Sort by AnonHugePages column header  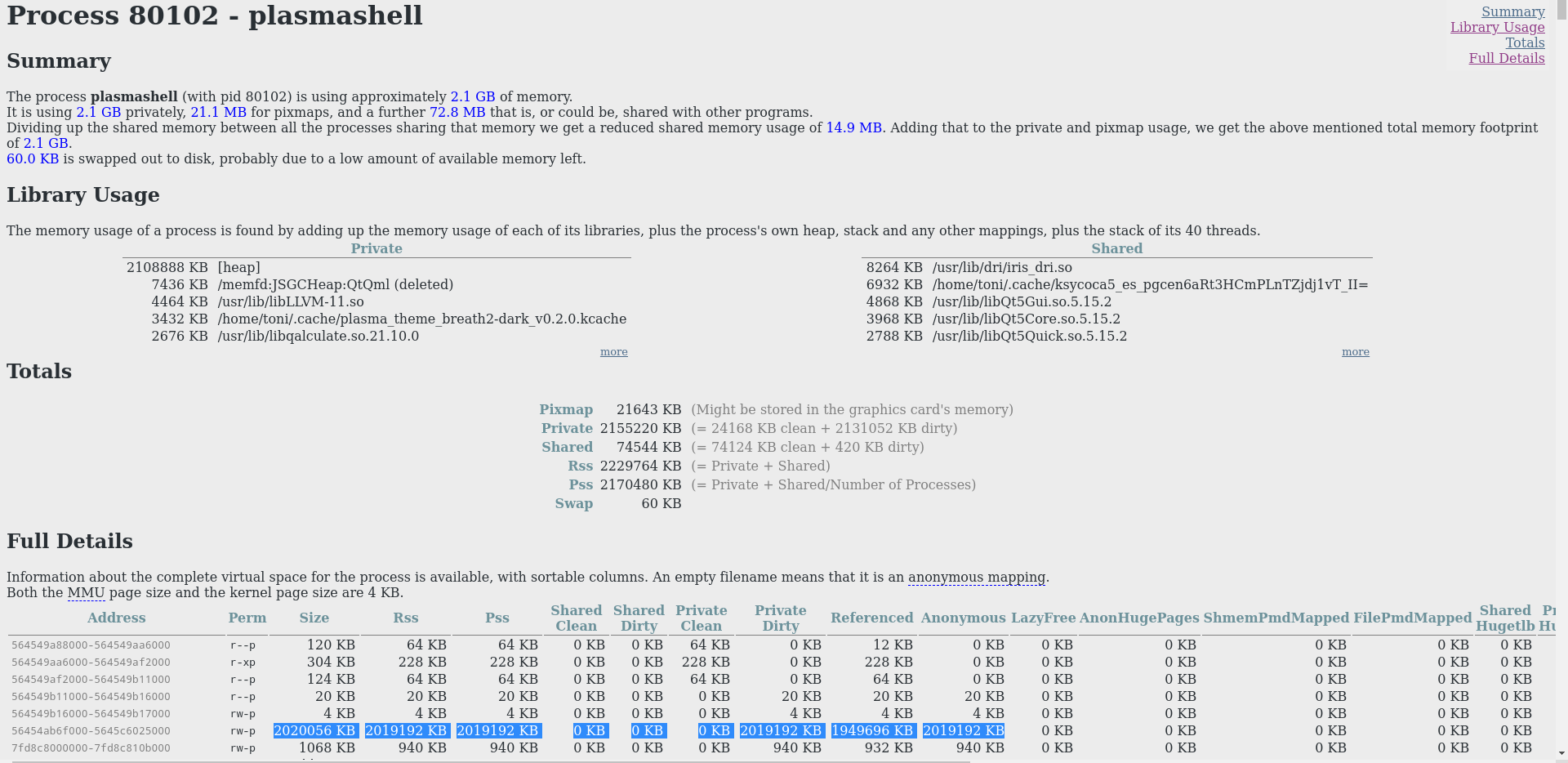click(1139, 618)
